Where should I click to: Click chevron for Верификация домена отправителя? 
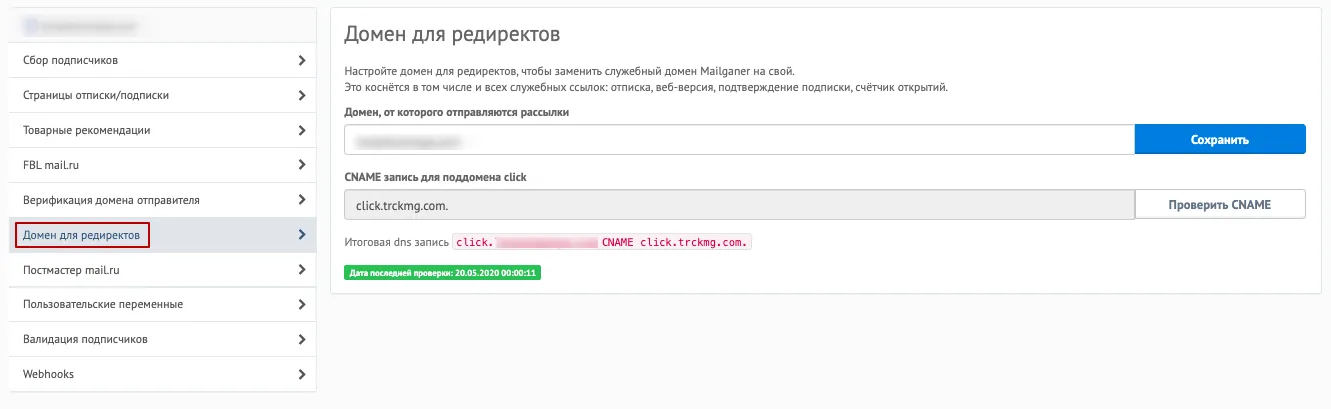point(302,200)
